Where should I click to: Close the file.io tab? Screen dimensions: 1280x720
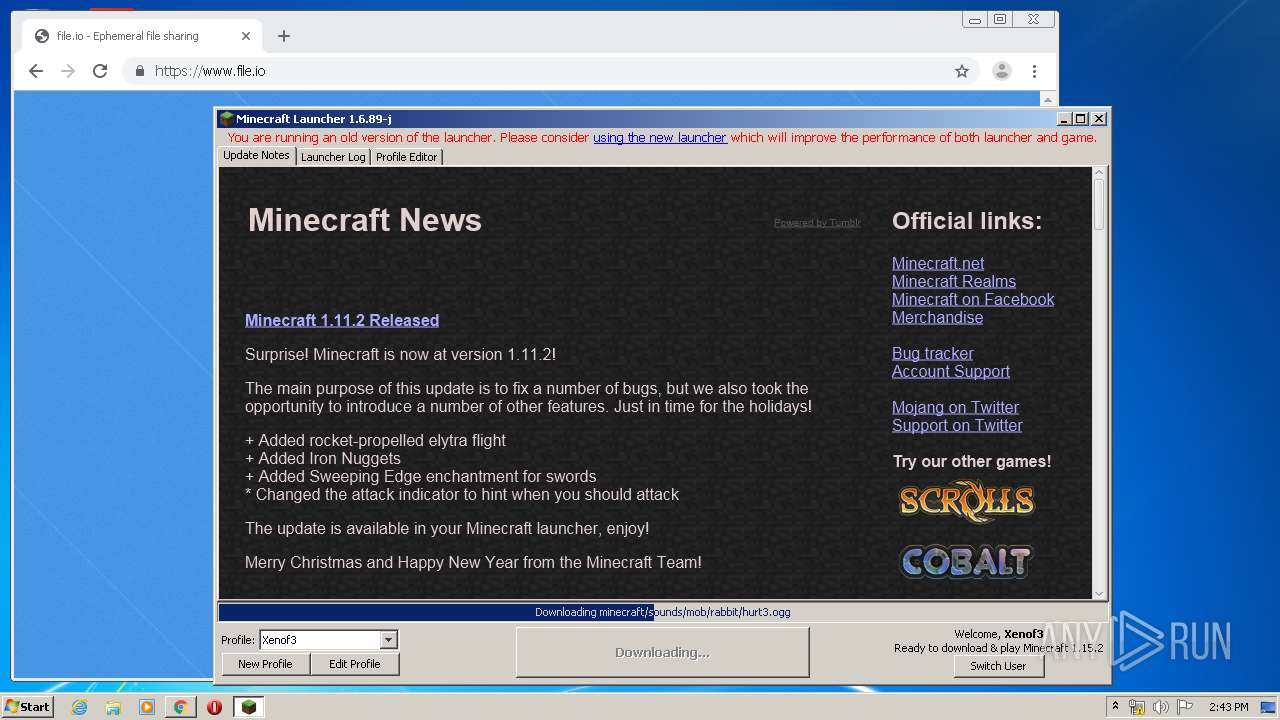point(246,36)
